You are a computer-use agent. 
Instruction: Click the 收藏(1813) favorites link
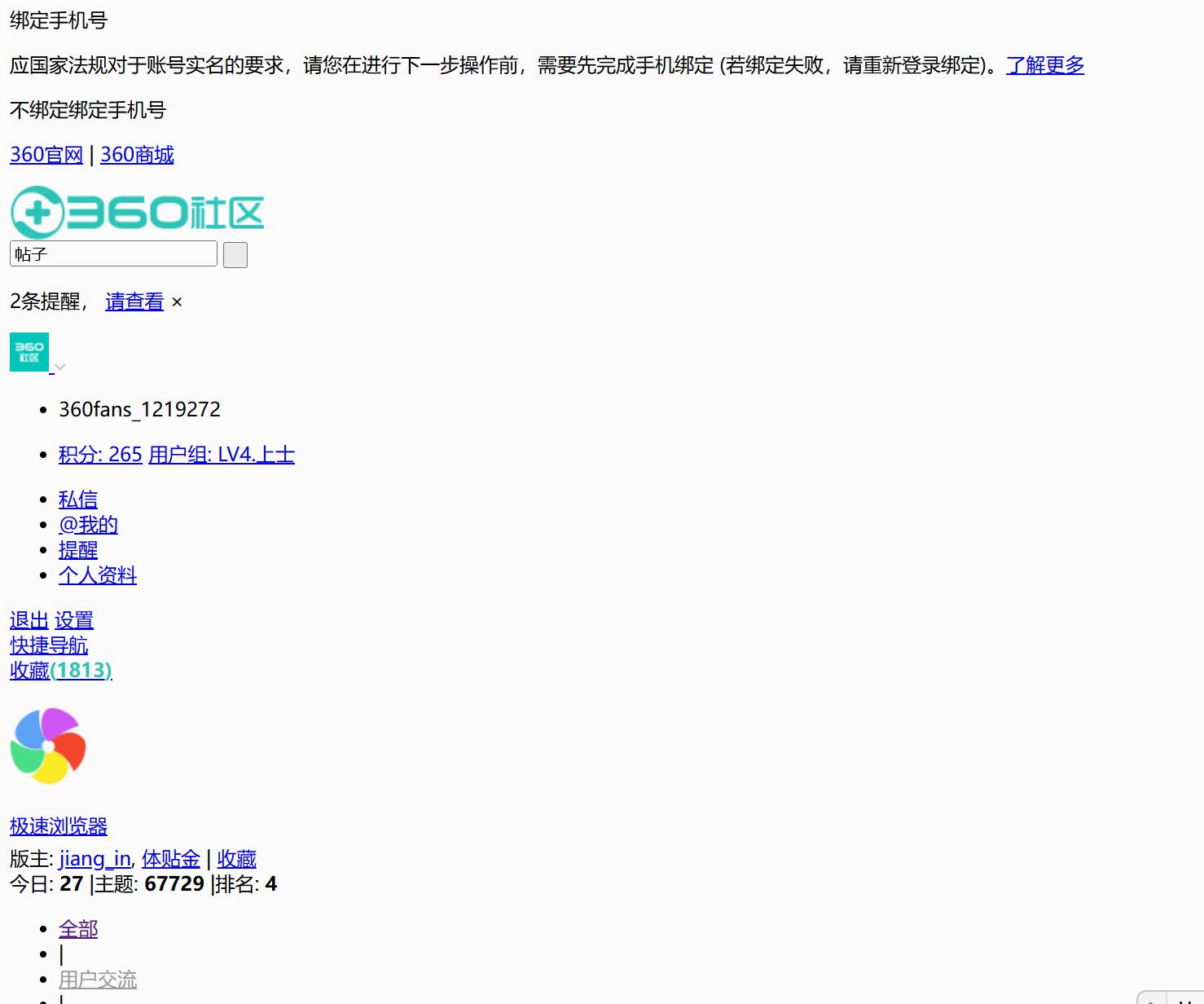(61, 670)
